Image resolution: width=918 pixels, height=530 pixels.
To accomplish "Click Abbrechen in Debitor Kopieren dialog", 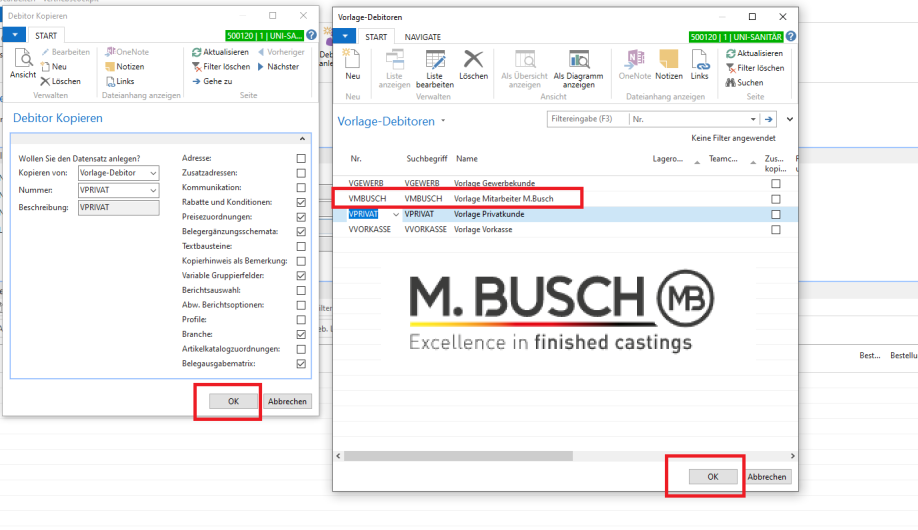I will point(287,401).
